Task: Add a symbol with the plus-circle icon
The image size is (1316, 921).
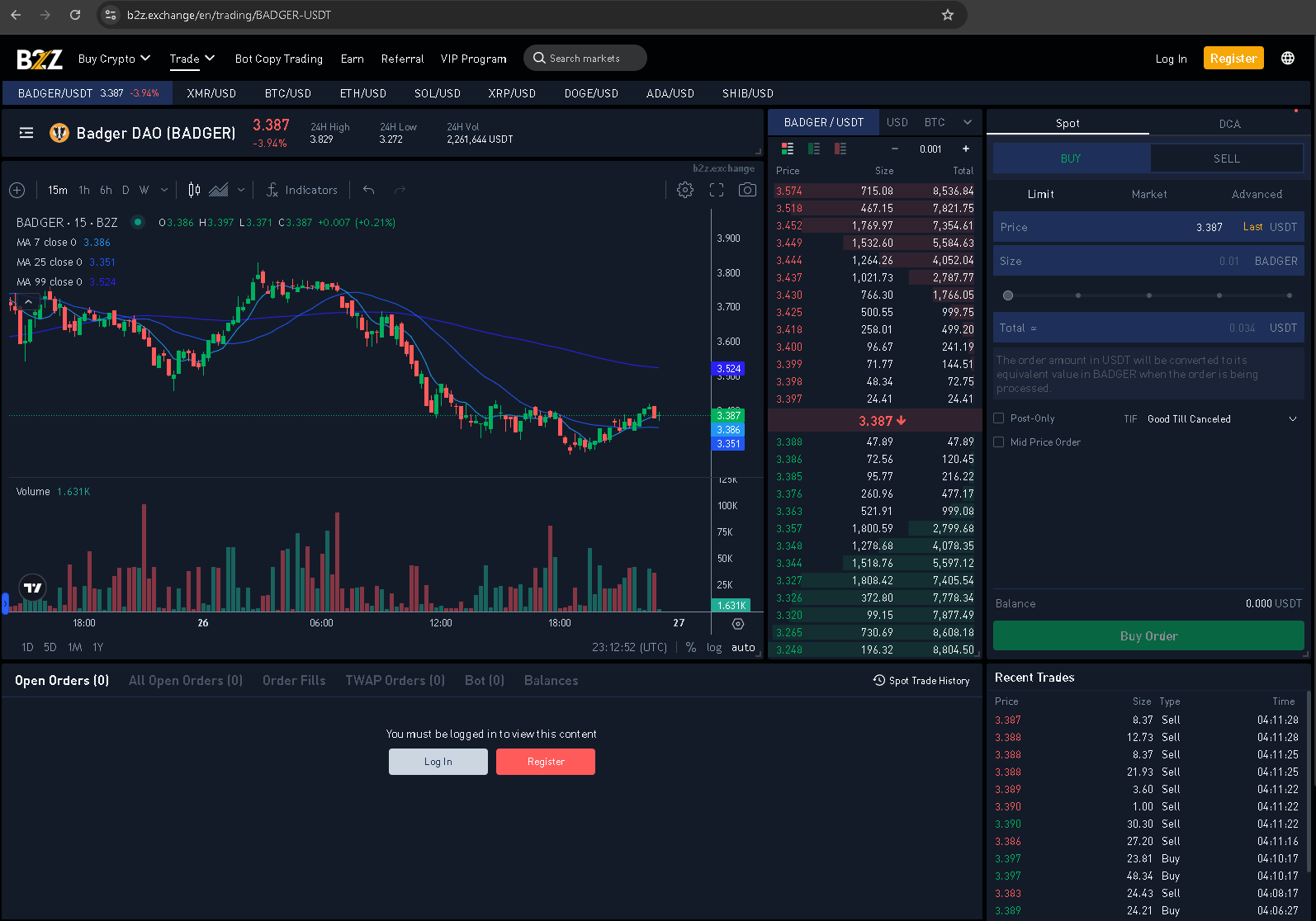Action: (x=17, y=190)
